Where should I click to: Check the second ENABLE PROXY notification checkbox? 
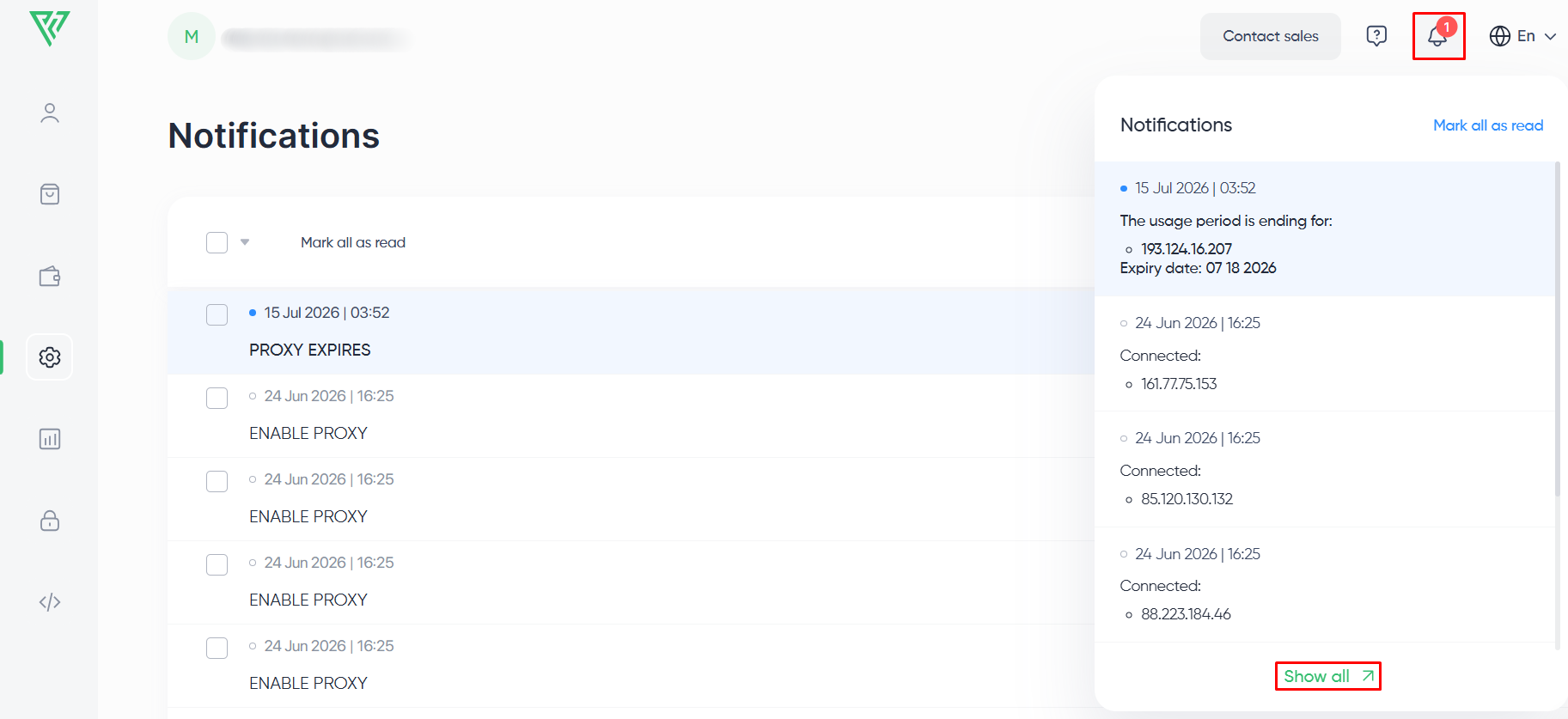[x=217, y=481]
